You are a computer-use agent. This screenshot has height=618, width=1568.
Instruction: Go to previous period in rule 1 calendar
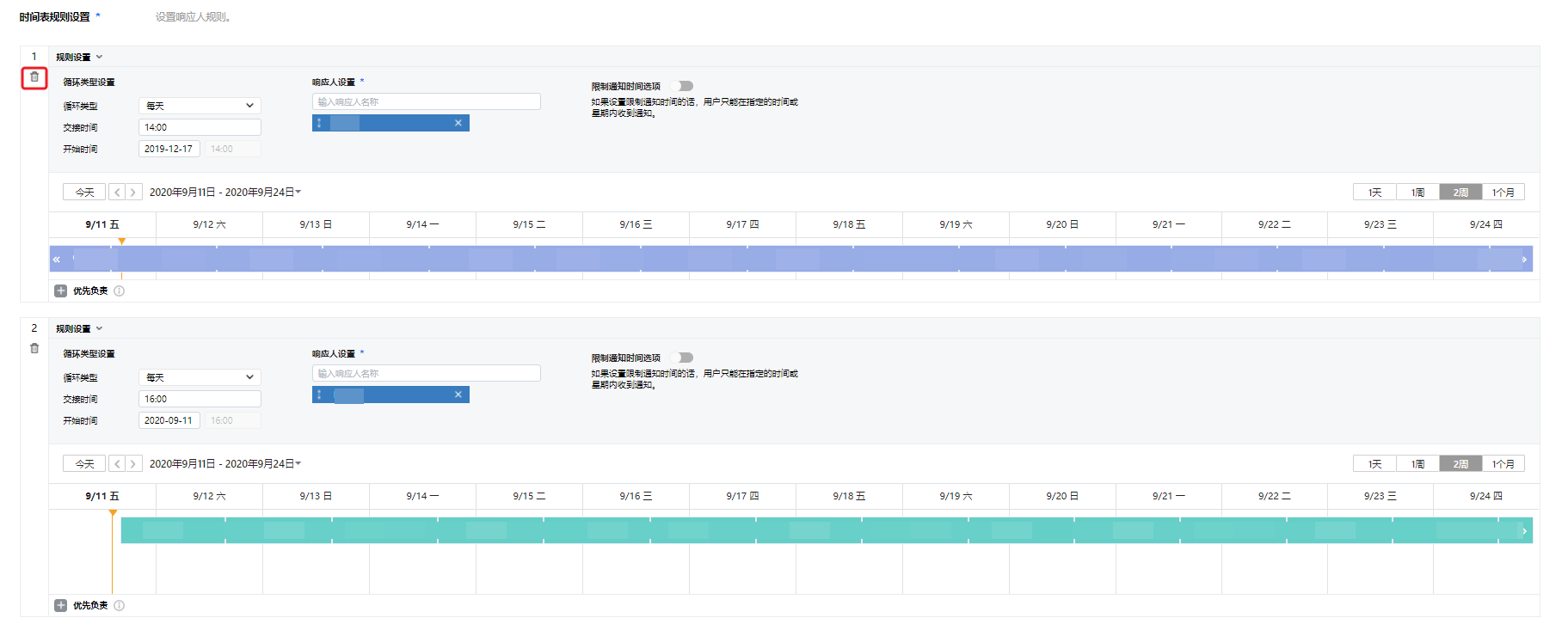click(x=118, y=193)
